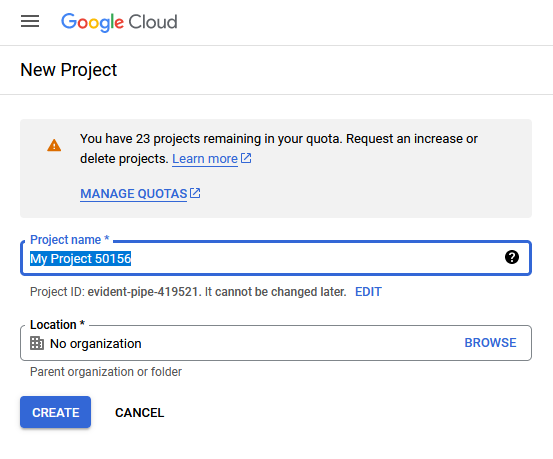This screenshot has width=553, height=459.
Task: Open the project name help tooltip icon
Action: [512, 257]
